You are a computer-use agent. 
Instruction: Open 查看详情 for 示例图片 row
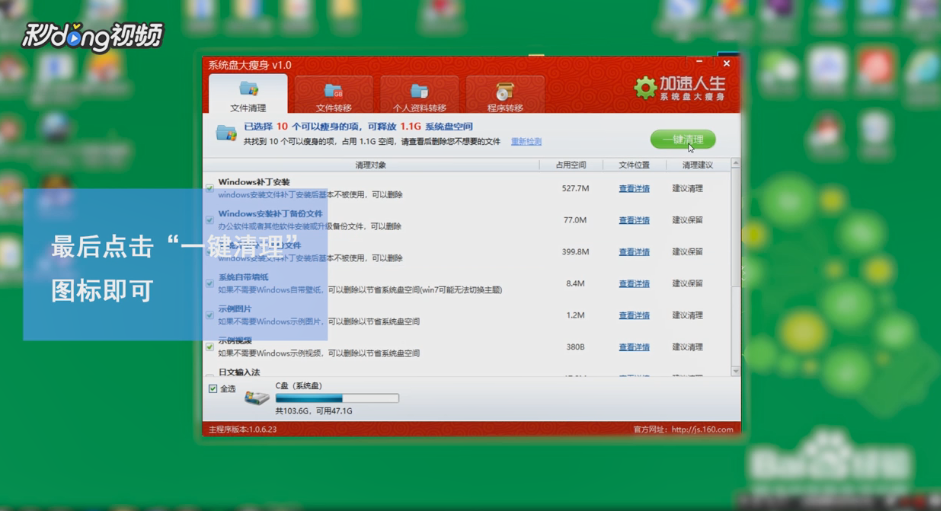(634, 315)
